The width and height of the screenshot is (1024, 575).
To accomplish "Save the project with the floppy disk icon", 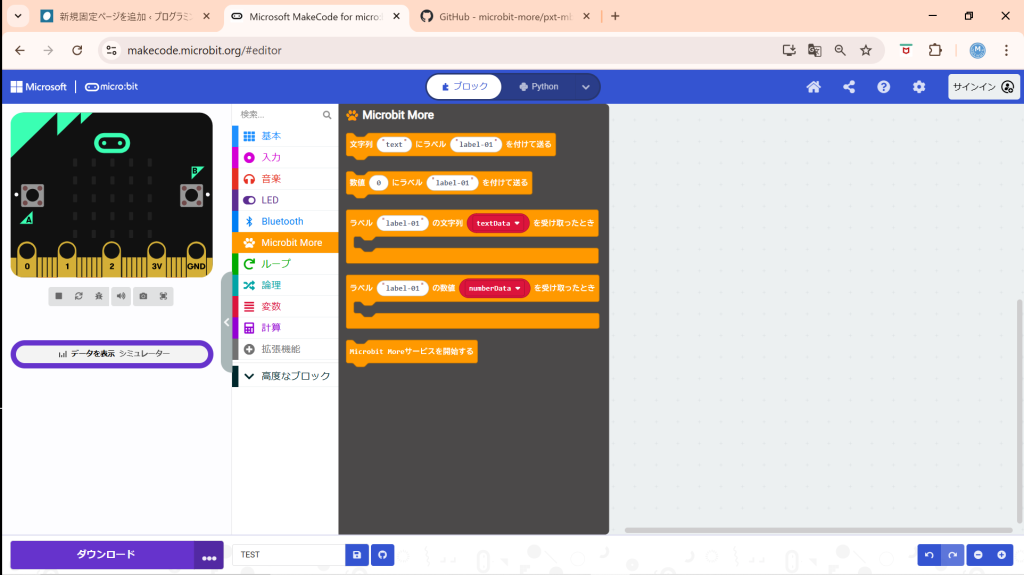I will tap(357, 555).
